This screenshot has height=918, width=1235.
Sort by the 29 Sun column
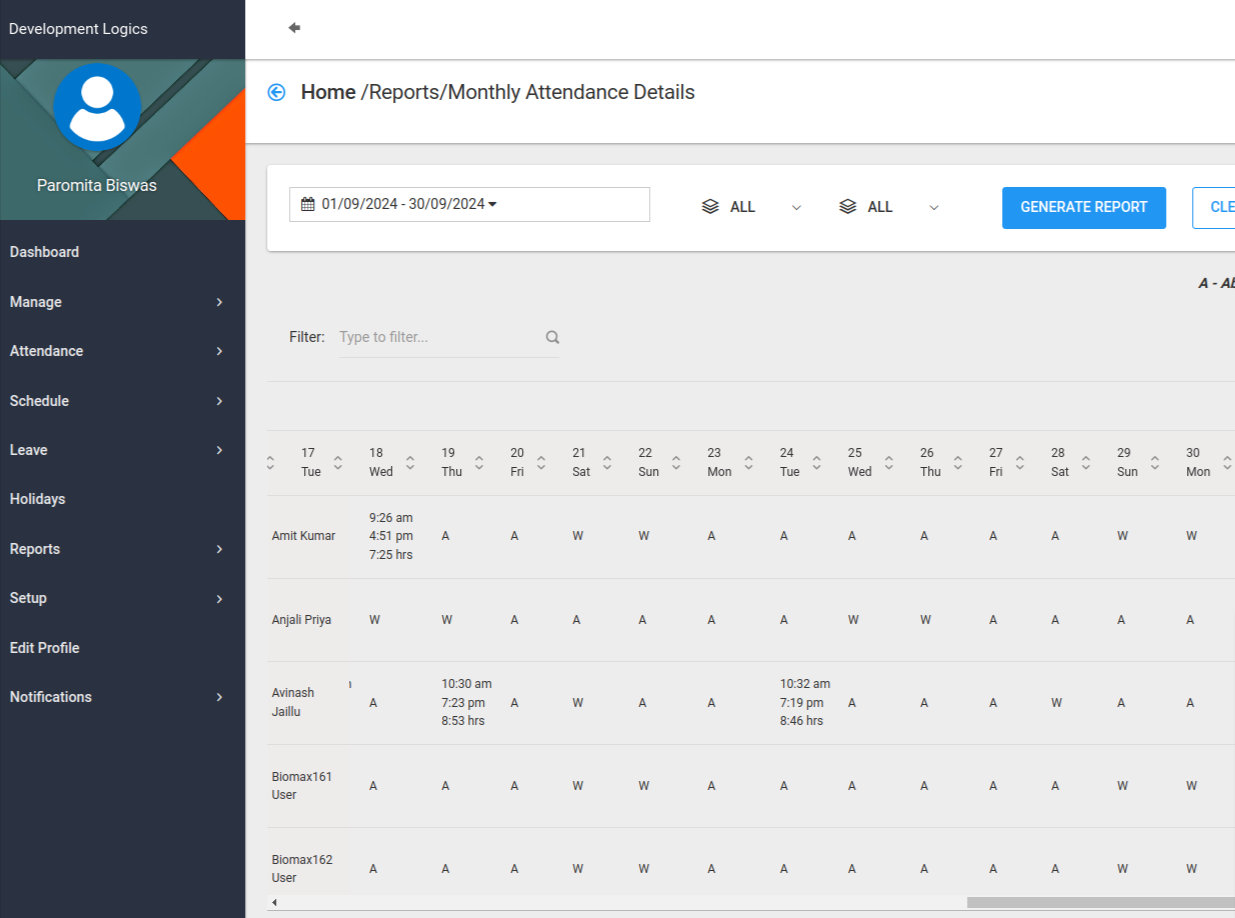(x=1155, y=463)
